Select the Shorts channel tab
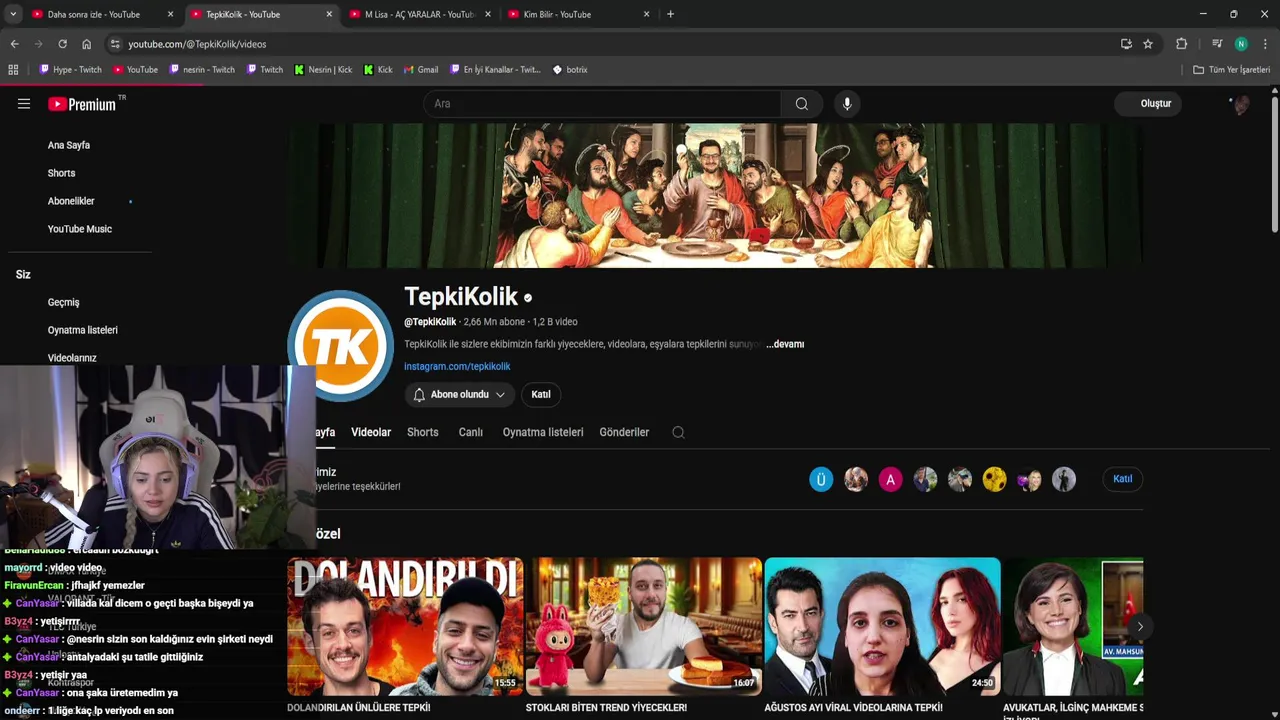 [423, 432]
